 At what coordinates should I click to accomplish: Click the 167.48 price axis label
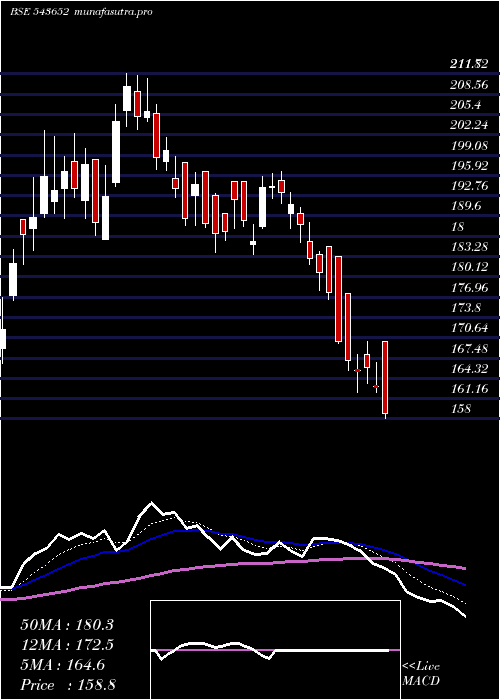click(469, 349)
